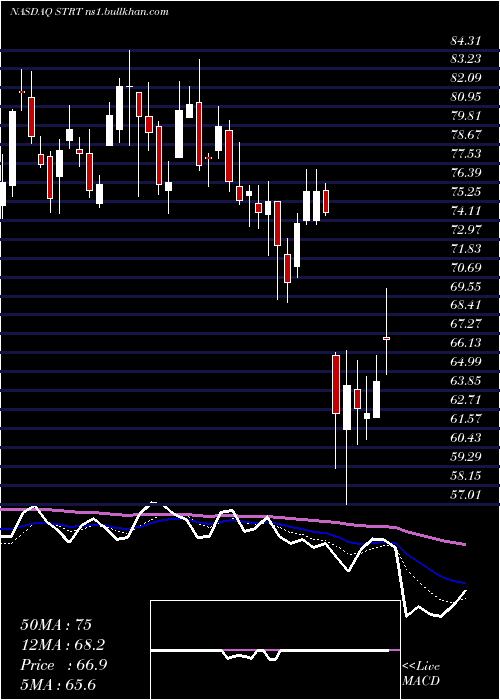Click the 82.09 price axis label
This screenshot has height=700, width=500.
click(x=466, y=78)
